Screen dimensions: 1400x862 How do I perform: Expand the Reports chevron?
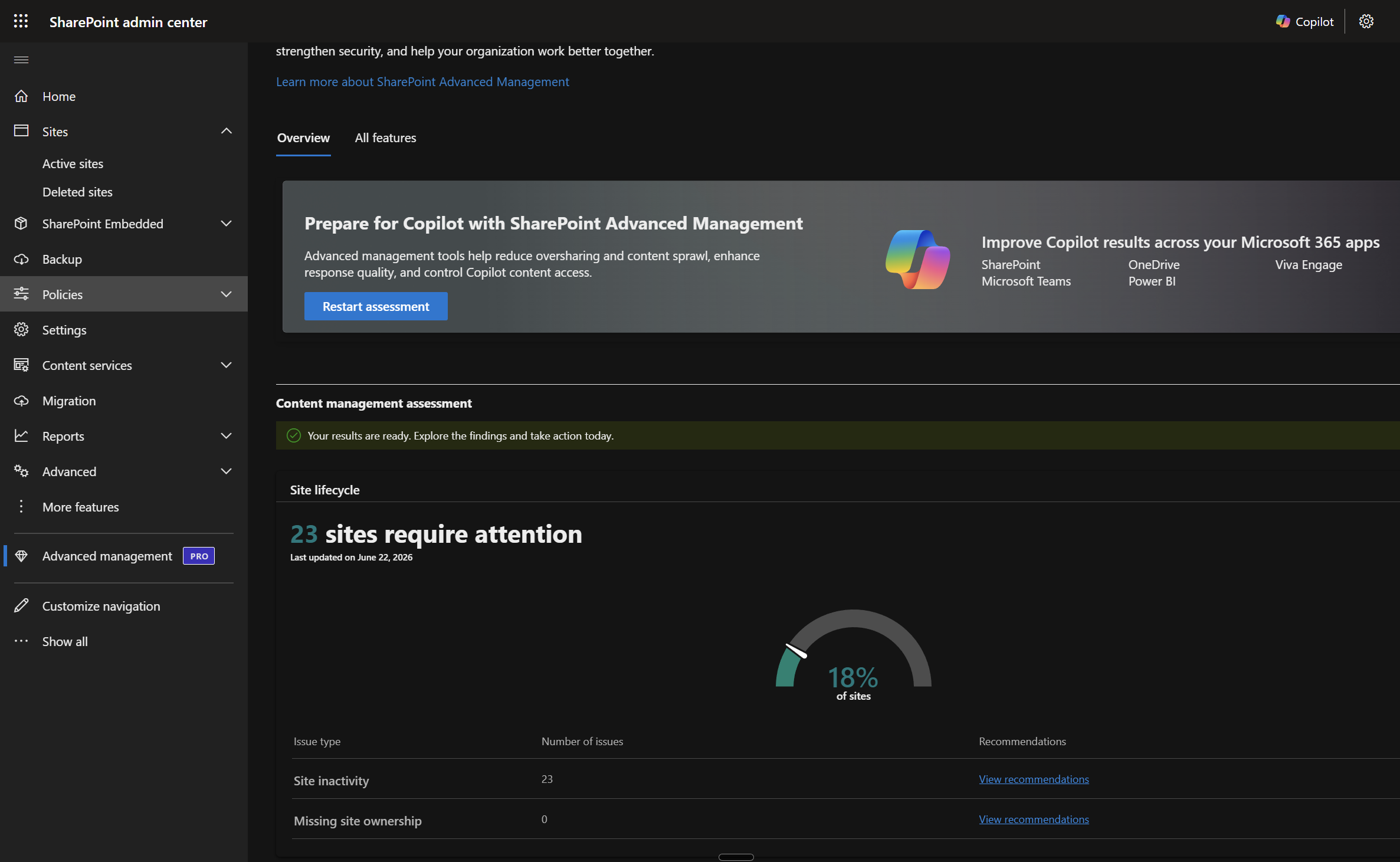click(x=227, y=436)
